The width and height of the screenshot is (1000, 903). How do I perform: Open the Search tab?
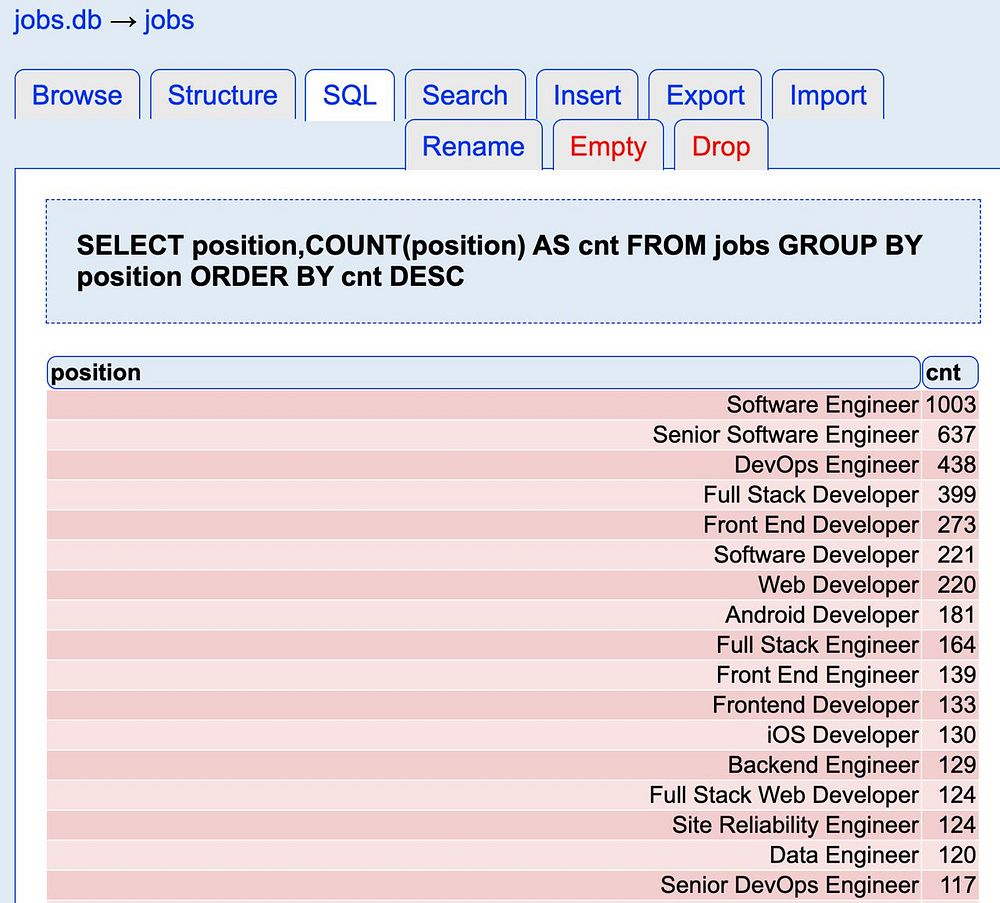coord(465,96)
